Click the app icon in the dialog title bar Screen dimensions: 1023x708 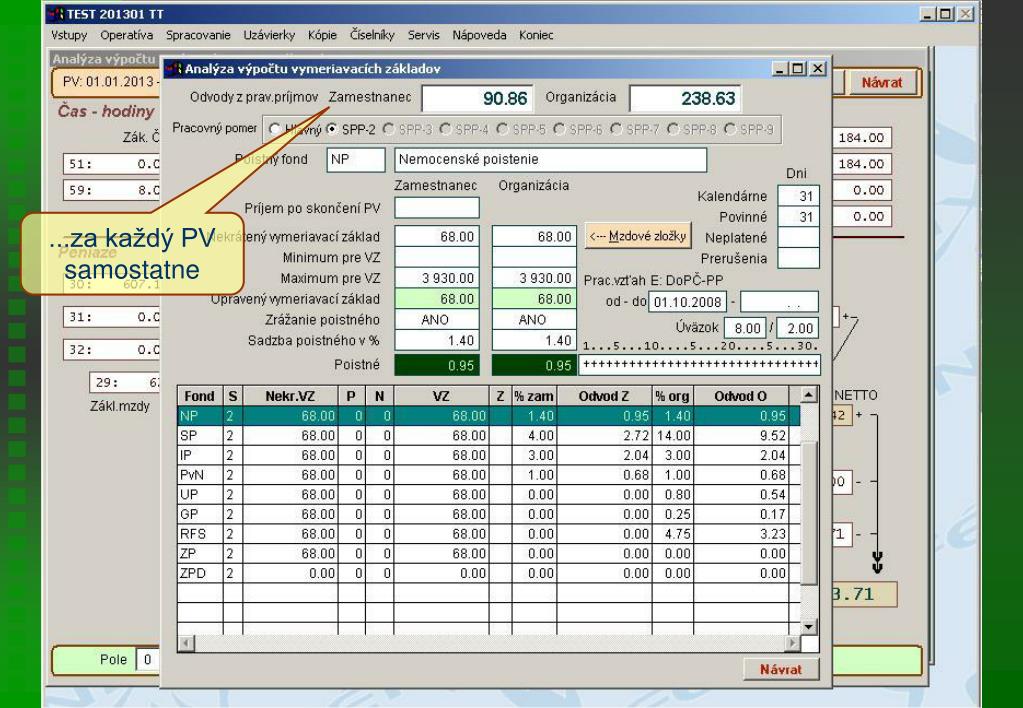[x=174, y=69]
